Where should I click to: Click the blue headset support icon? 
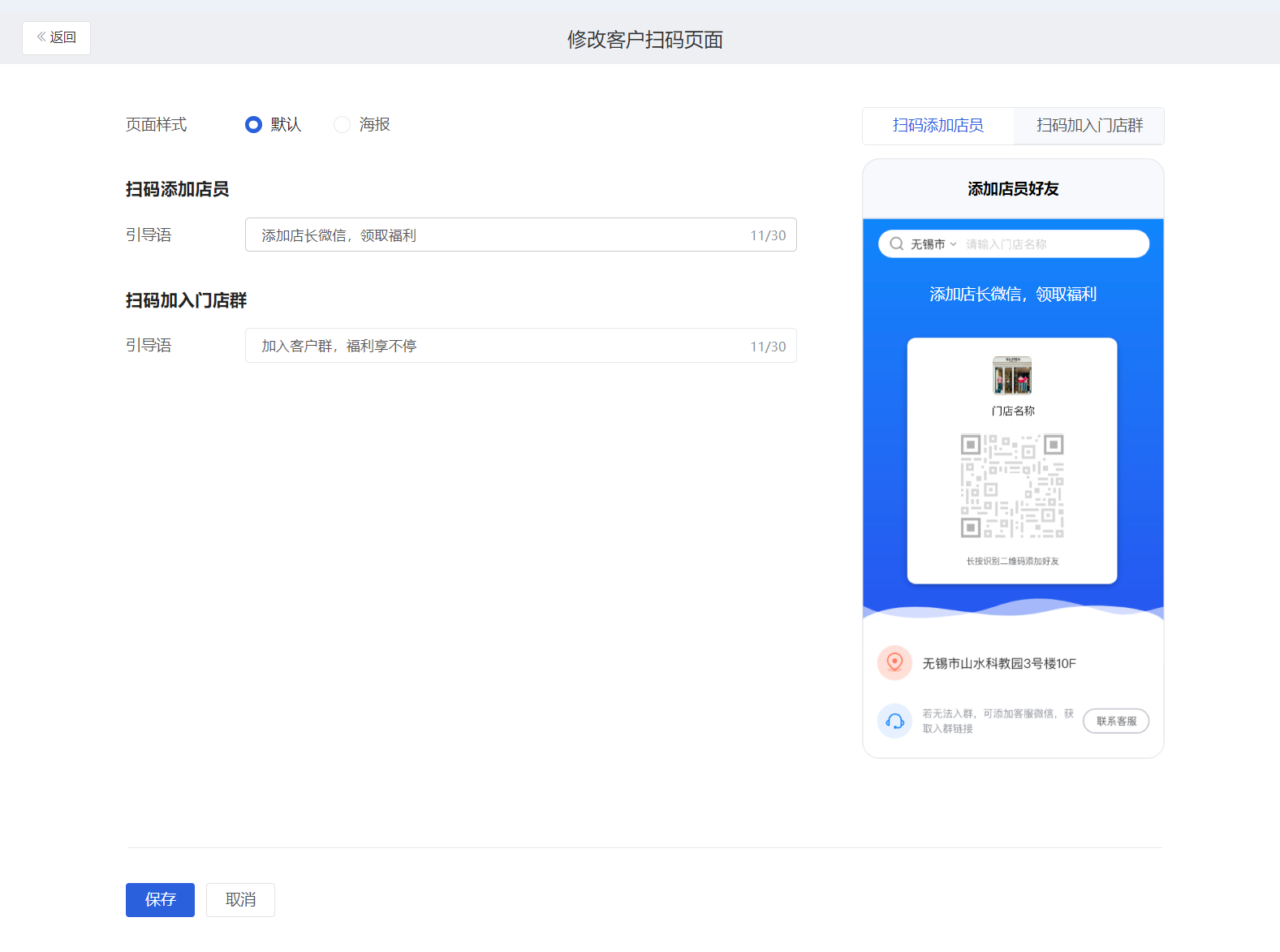pos(894,721)
